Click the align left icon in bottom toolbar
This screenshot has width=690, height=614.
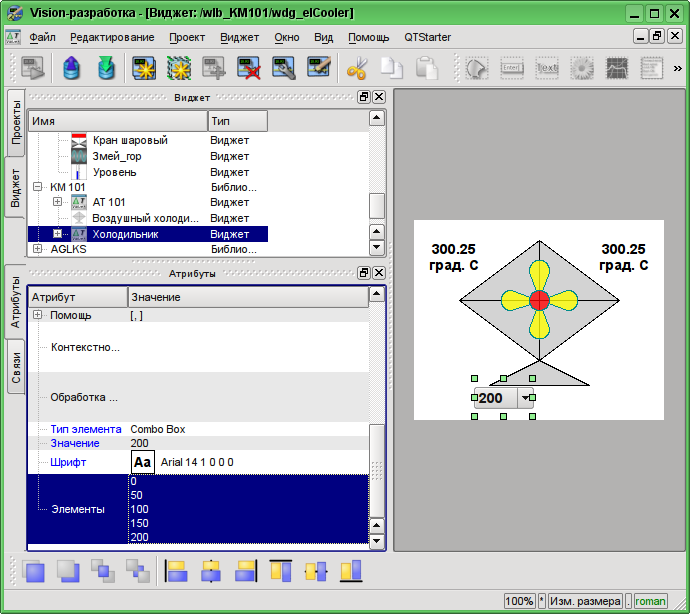pos(176,572)
